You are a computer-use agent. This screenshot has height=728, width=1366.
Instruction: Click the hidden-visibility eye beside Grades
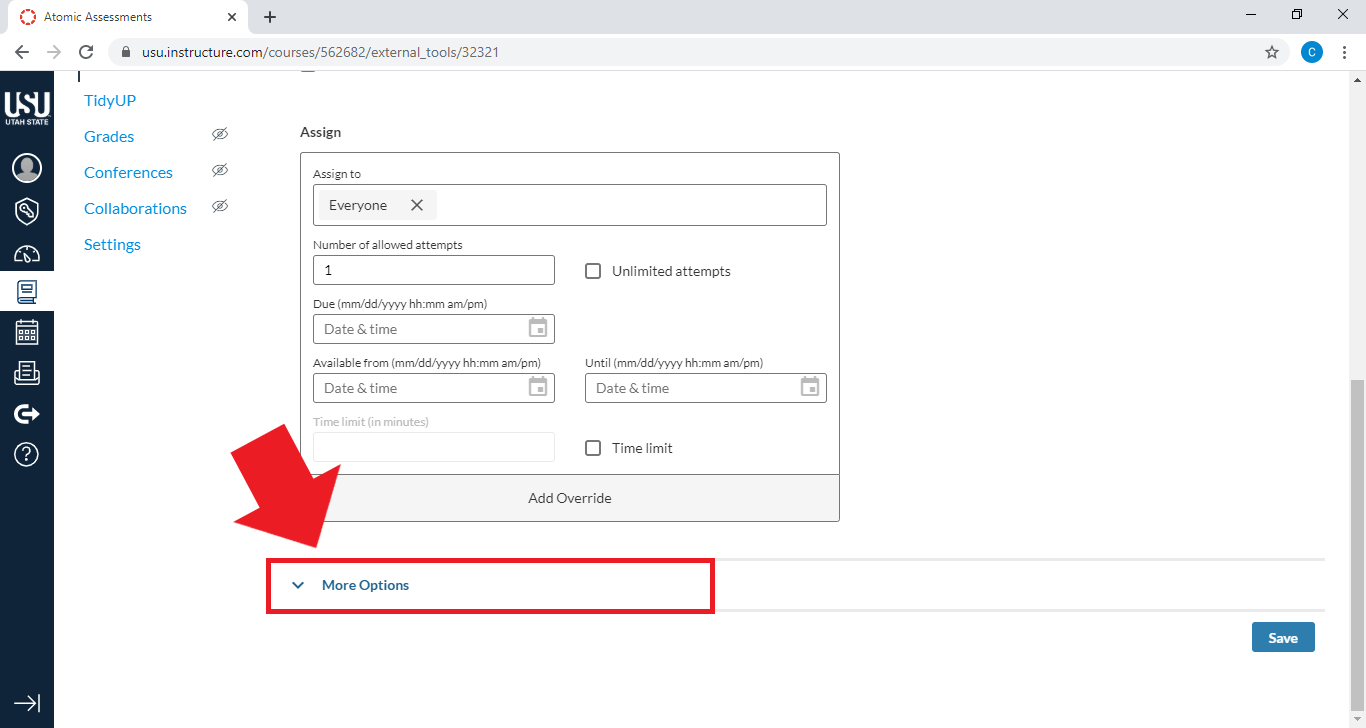point(220,133)
